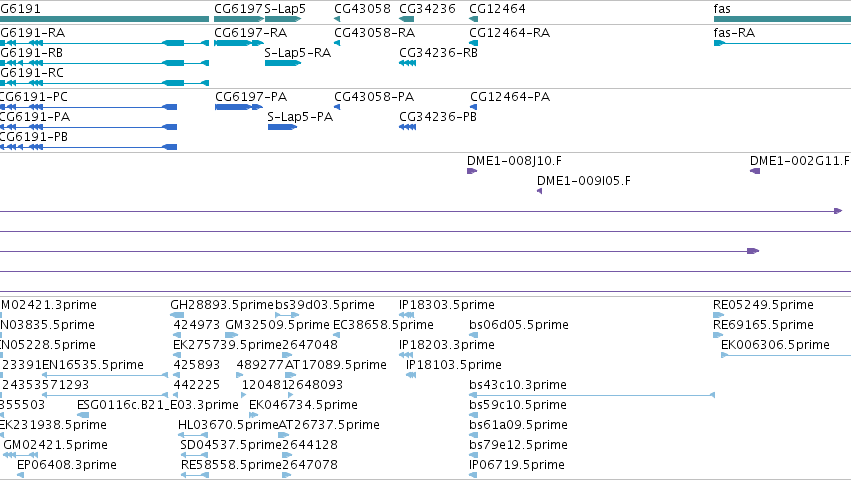This screenshot has height=480, width=851.
Task: Click the fas gene bar
Action: tap(782, 19)
